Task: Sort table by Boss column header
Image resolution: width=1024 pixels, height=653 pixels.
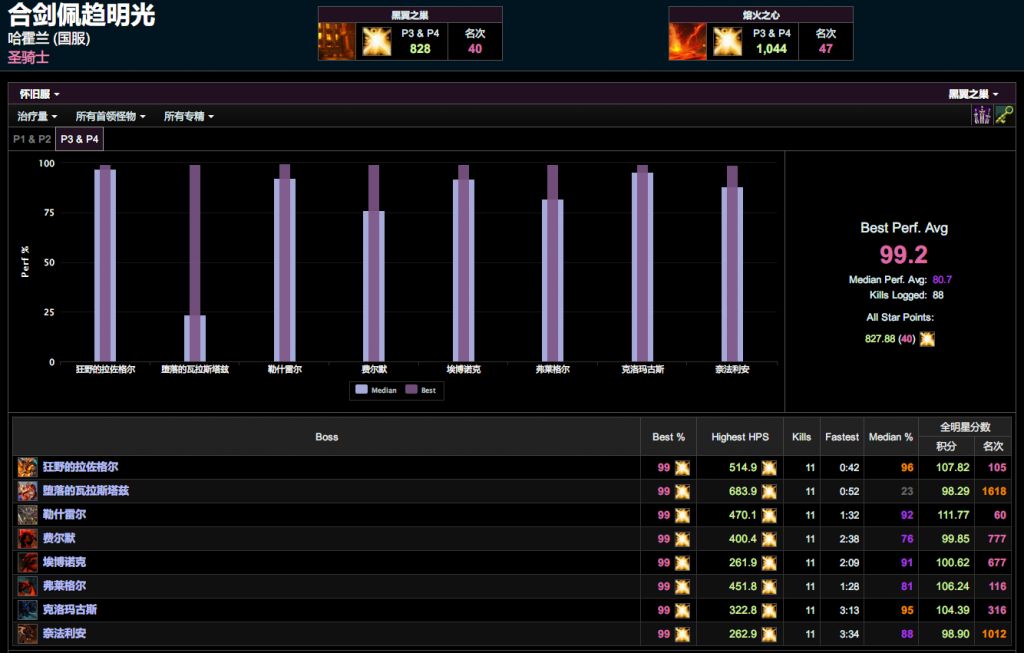Action: click(327, 437)
